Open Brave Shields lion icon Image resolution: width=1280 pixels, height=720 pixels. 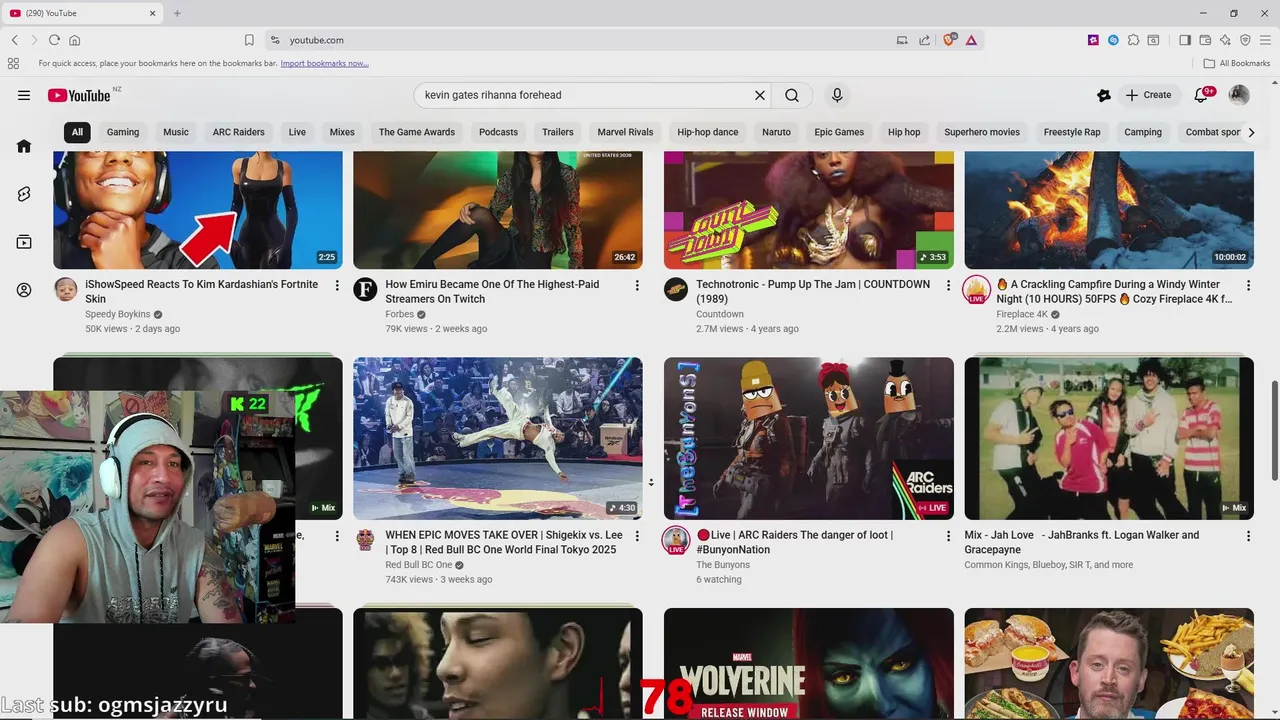pyautogui.click(x=949, y=40)
